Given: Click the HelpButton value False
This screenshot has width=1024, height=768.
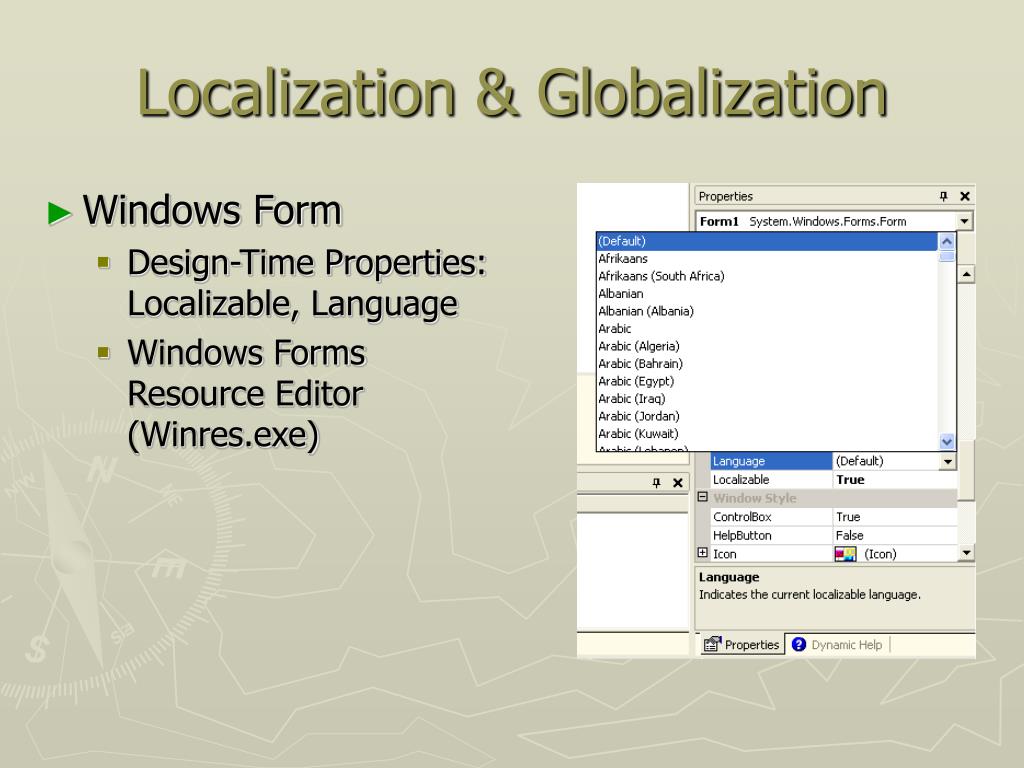Looking at the screenshot, I should (849, 536).
